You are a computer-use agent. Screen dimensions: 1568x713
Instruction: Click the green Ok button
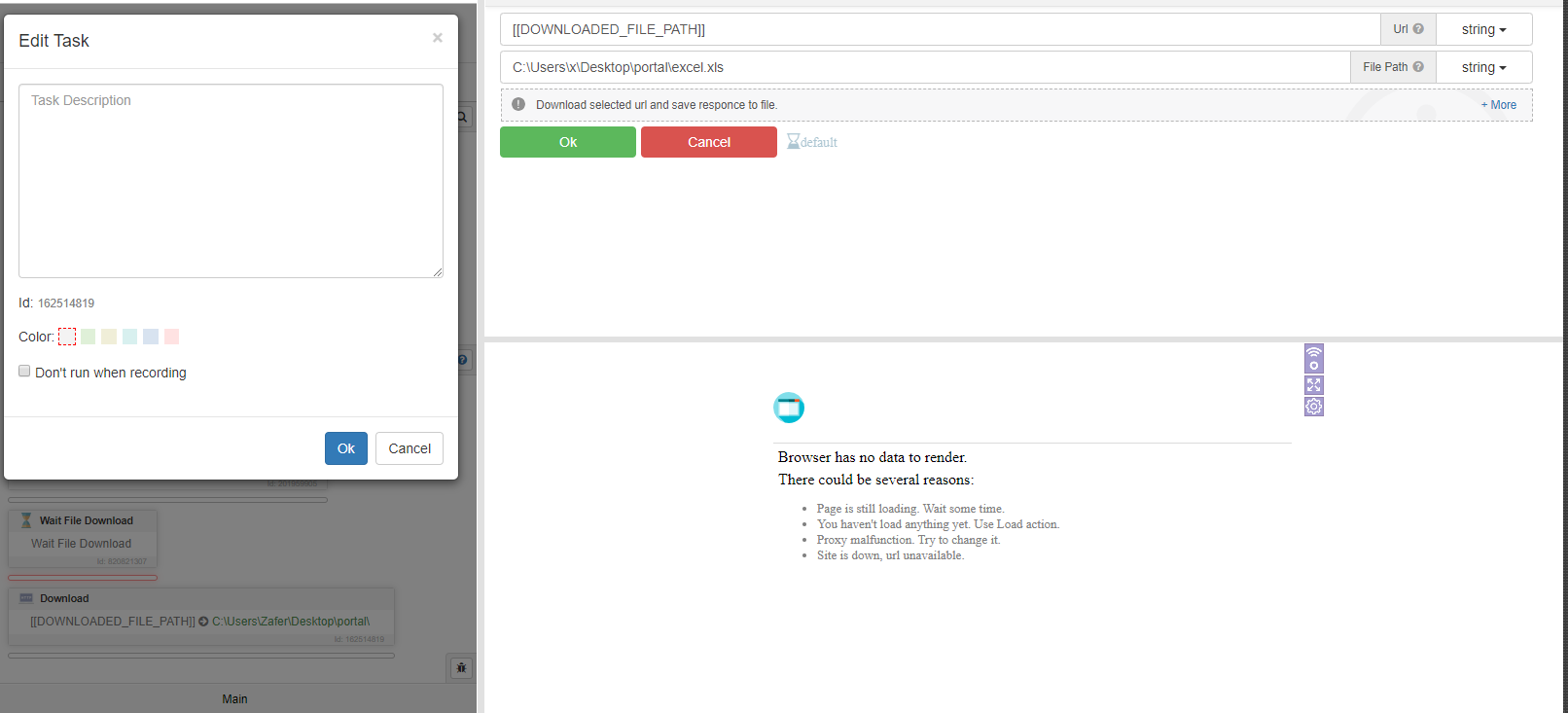point(568,142)
